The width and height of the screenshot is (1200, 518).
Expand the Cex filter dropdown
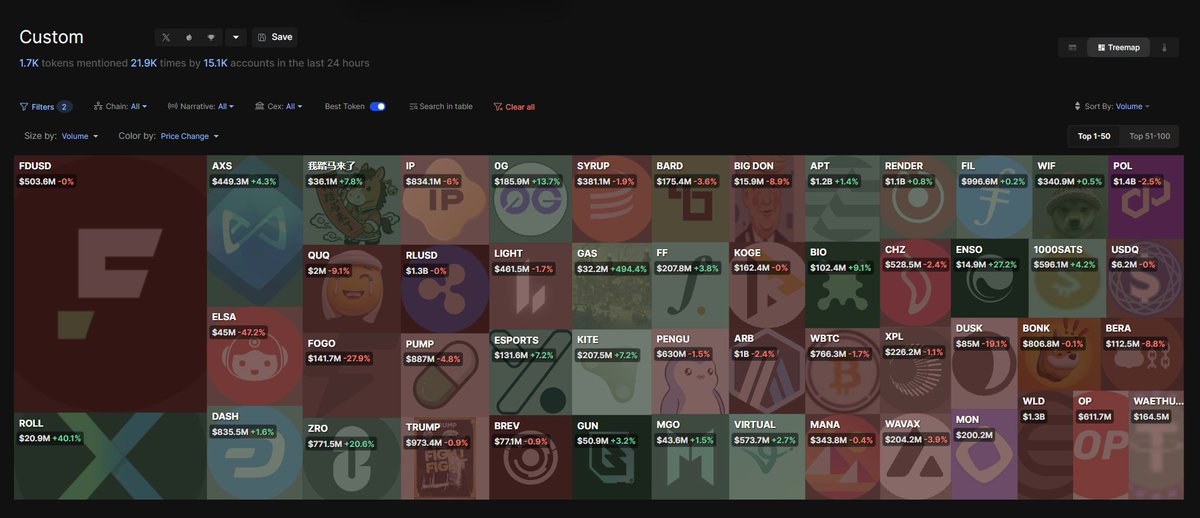[278, 106]
